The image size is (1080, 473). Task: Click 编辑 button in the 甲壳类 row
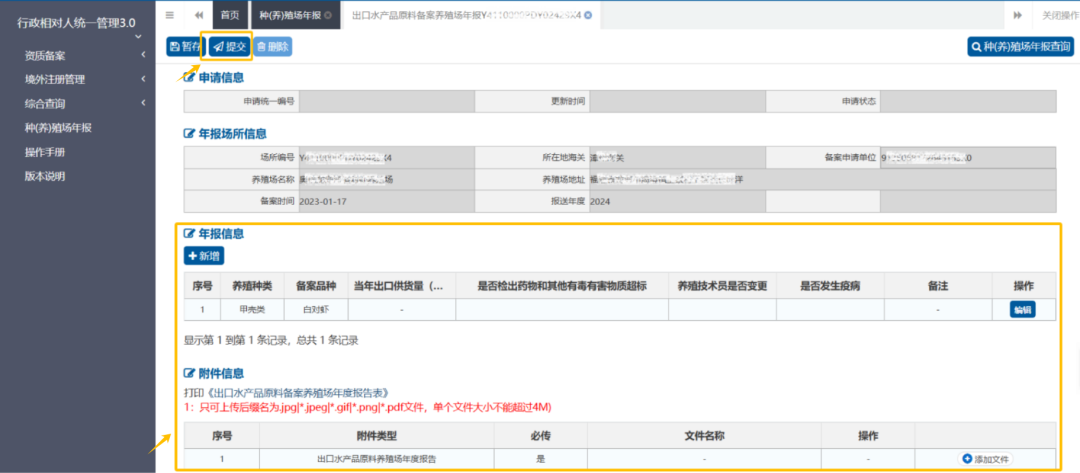(x=1022, y=310)
